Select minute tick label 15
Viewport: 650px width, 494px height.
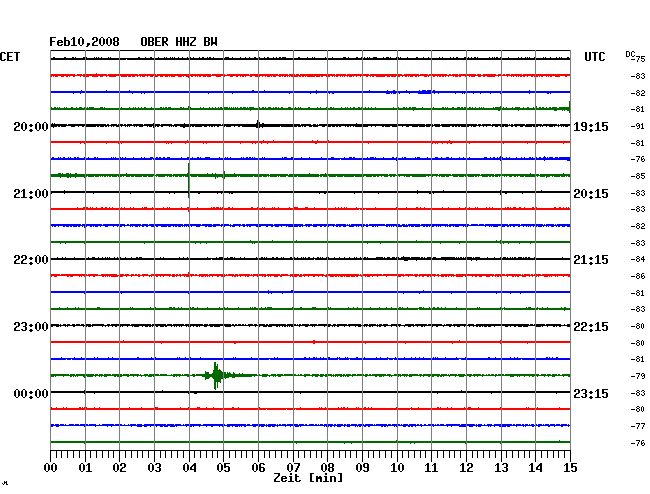coord(570,468)
